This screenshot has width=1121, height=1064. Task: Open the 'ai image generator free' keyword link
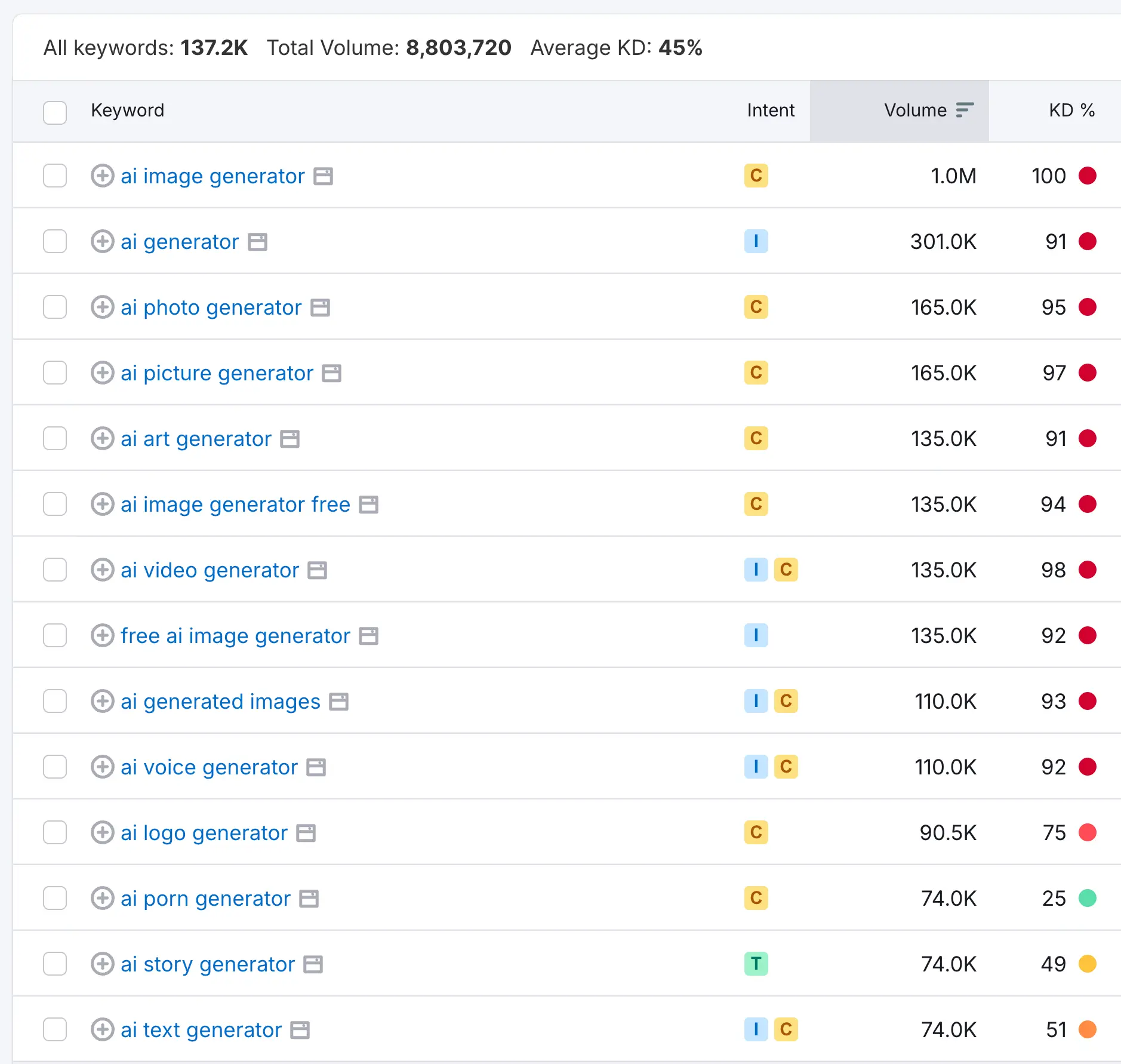click(235, 505)
